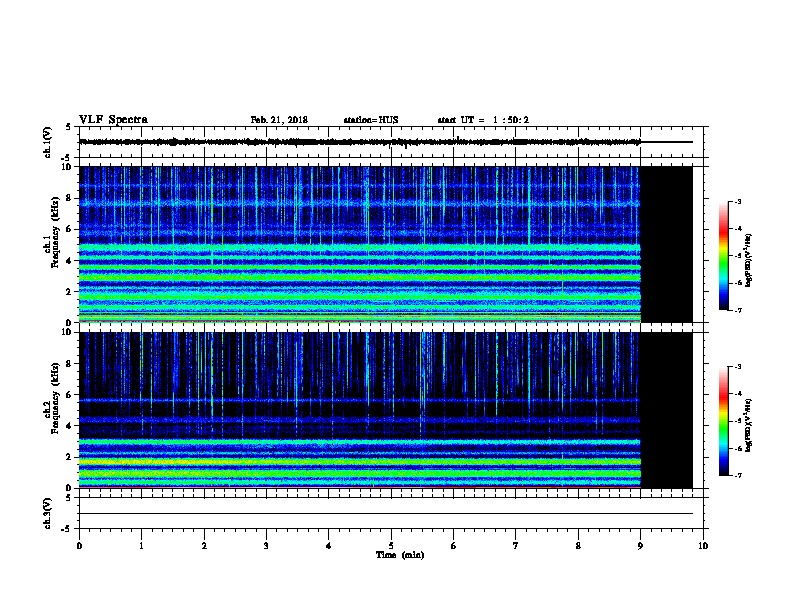Click the 9 minute tick on time axis

click(x=640, y=545)
